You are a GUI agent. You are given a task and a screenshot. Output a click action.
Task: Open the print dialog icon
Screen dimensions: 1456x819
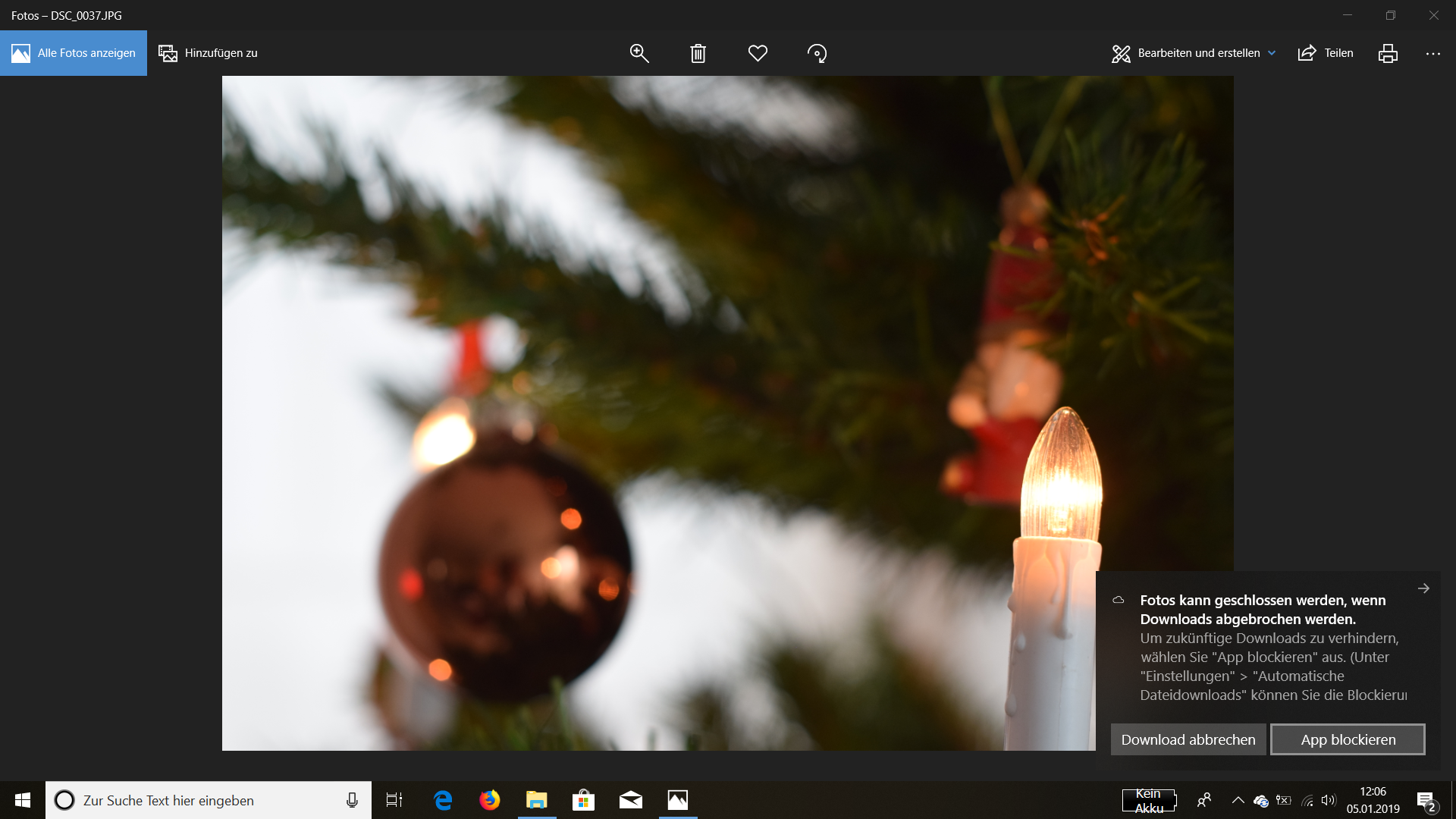[1388, 53]
